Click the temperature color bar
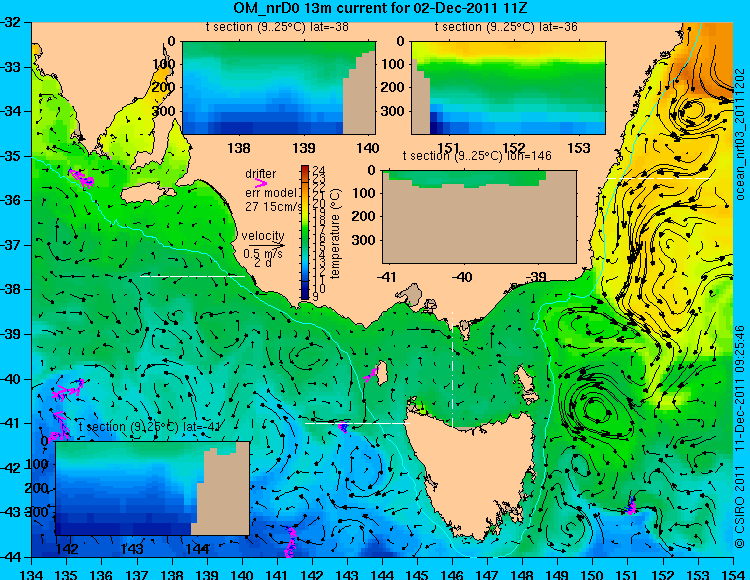 click(x=305, y=232)
